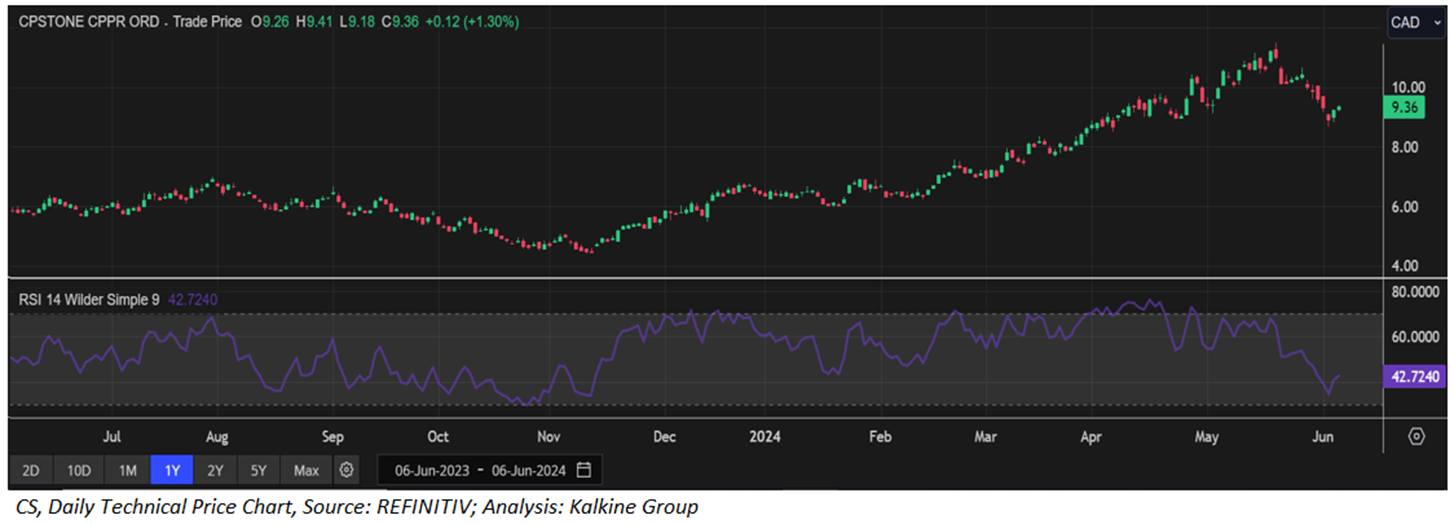1454x524 pixels.
Task: Click the Trade Price label in header
Action: coord(209,21)
